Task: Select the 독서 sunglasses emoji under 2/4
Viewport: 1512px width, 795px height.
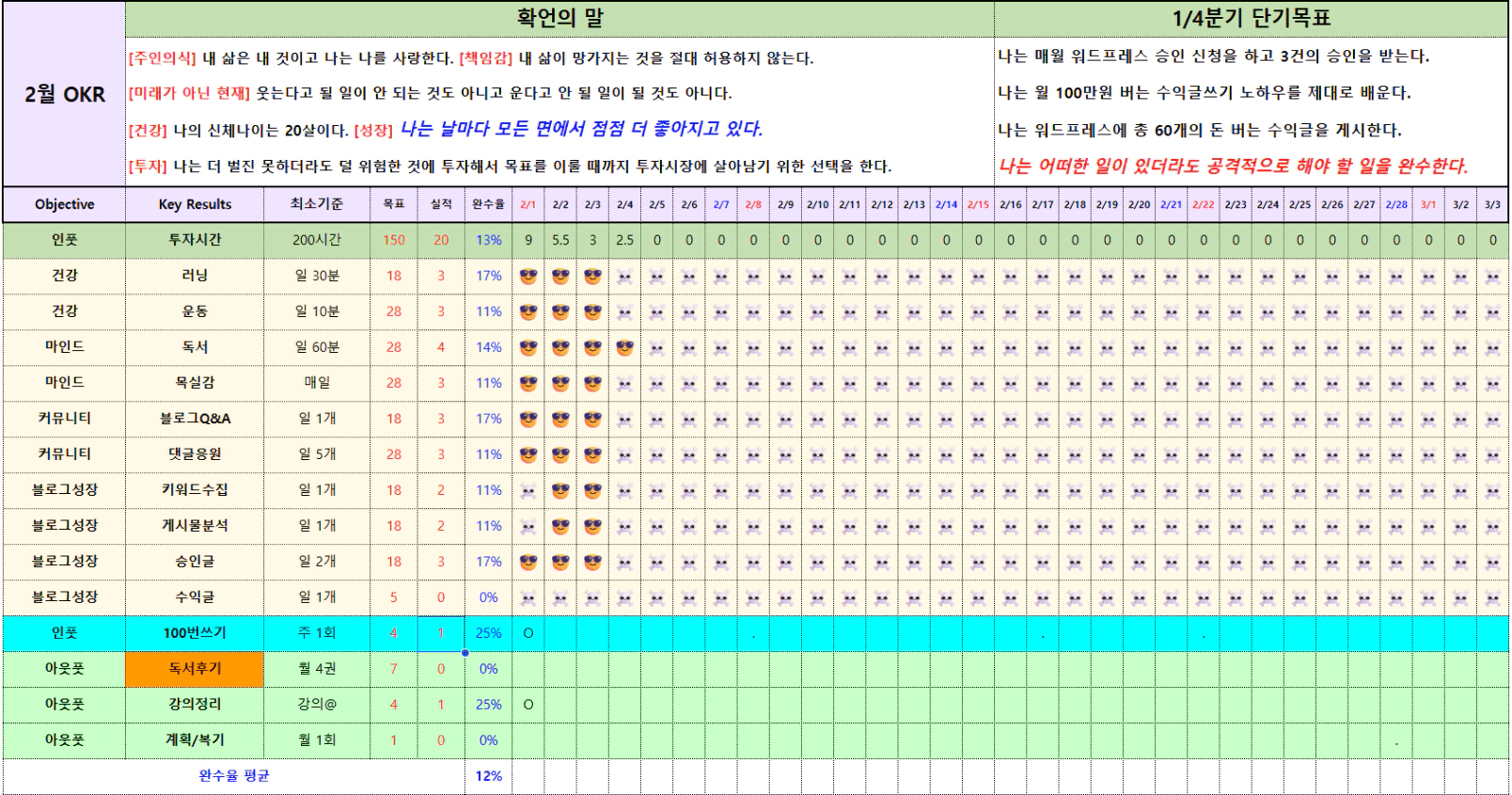Action: coord(624,347)
